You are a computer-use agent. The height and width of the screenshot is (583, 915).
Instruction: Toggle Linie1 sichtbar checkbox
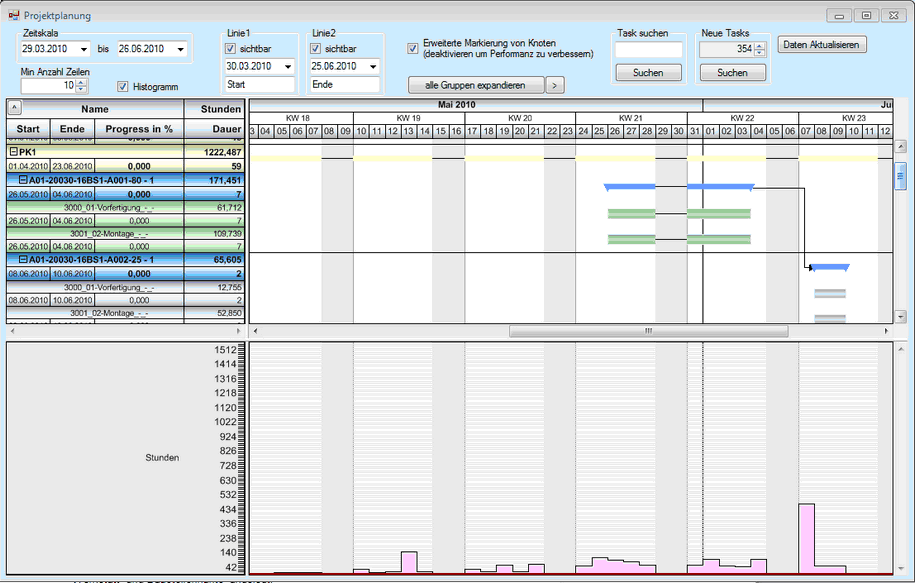tap(231, 48)
